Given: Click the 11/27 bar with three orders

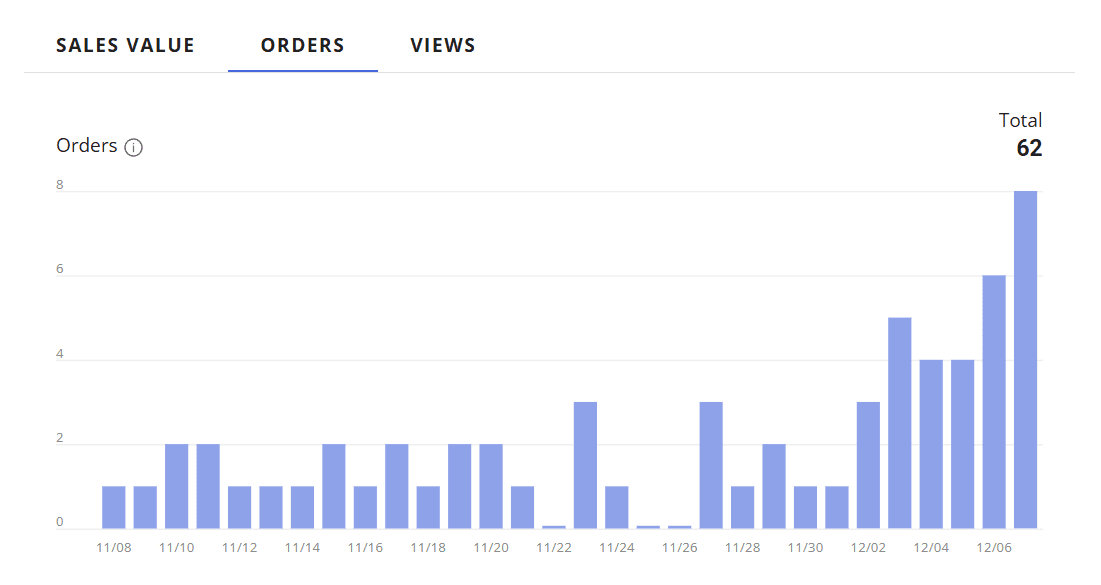Looking at the screenshot, I should (711, 465).
